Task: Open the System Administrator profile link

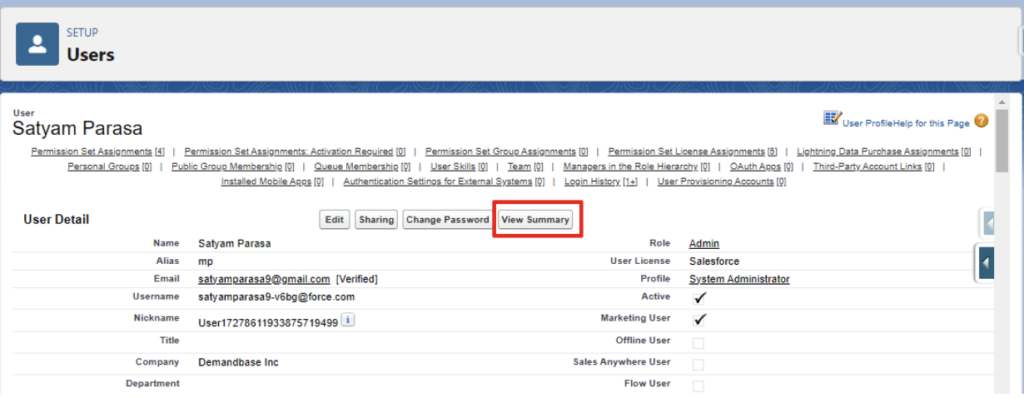Action: [739, 279]
